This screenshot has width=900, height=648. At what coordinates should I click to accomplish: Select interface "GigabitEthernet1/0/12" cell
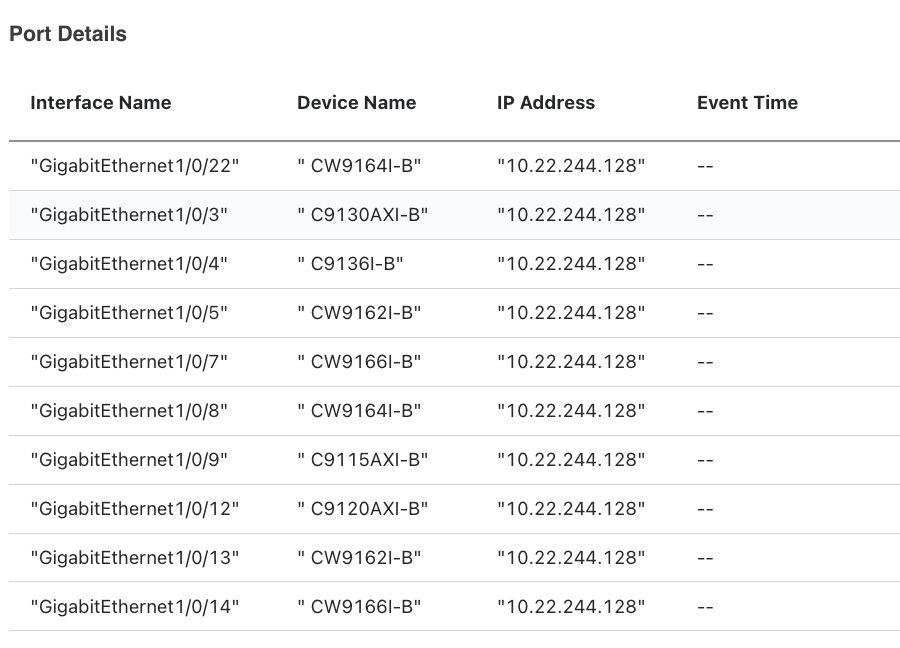(135, 509)
